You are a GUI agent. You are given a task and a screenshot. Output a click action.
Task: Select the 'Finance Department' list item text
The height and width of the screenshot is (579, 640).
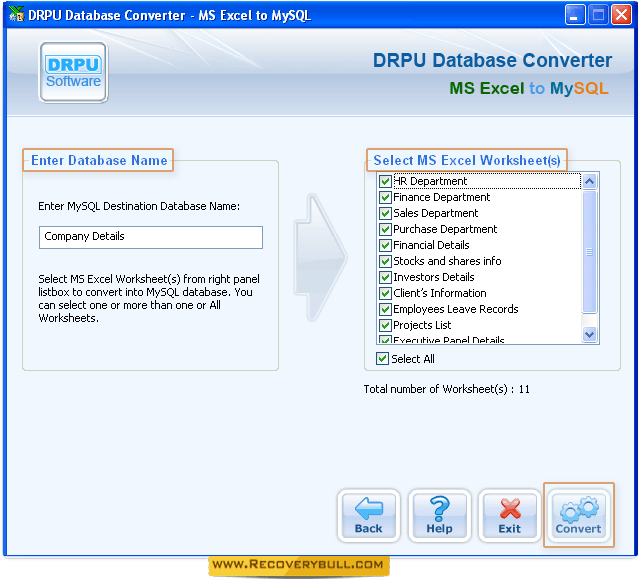[x=442, y=197]
